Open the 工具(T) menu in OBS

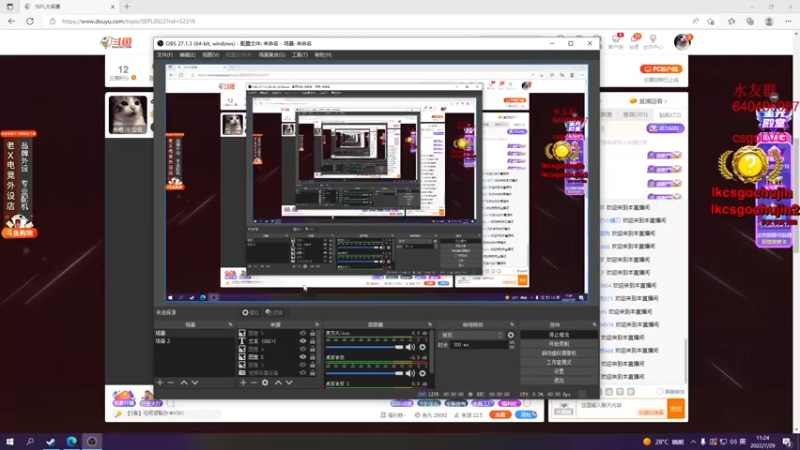click(x=299, y=55)
